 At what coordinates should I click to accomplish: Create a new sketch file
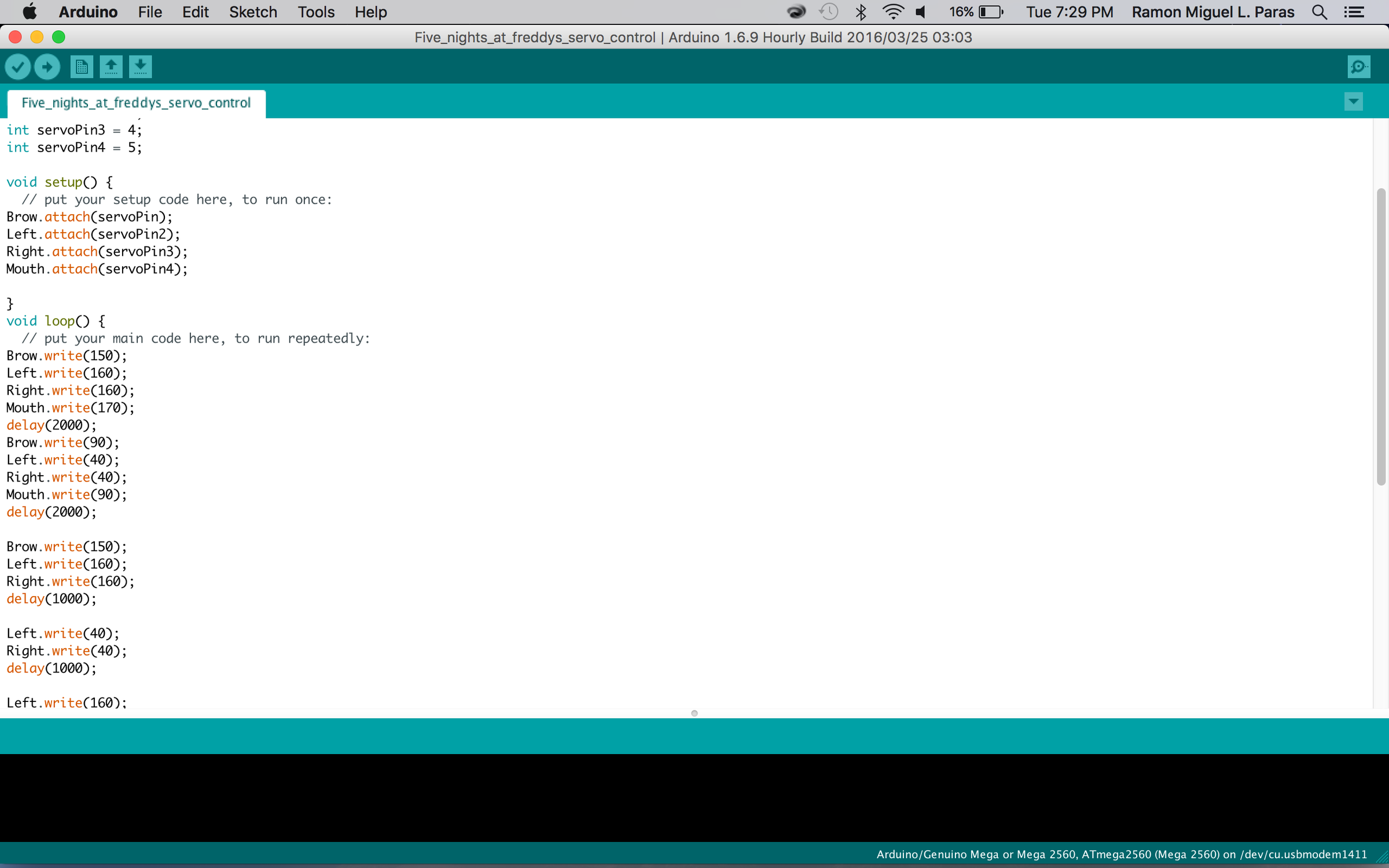(82, 67)
